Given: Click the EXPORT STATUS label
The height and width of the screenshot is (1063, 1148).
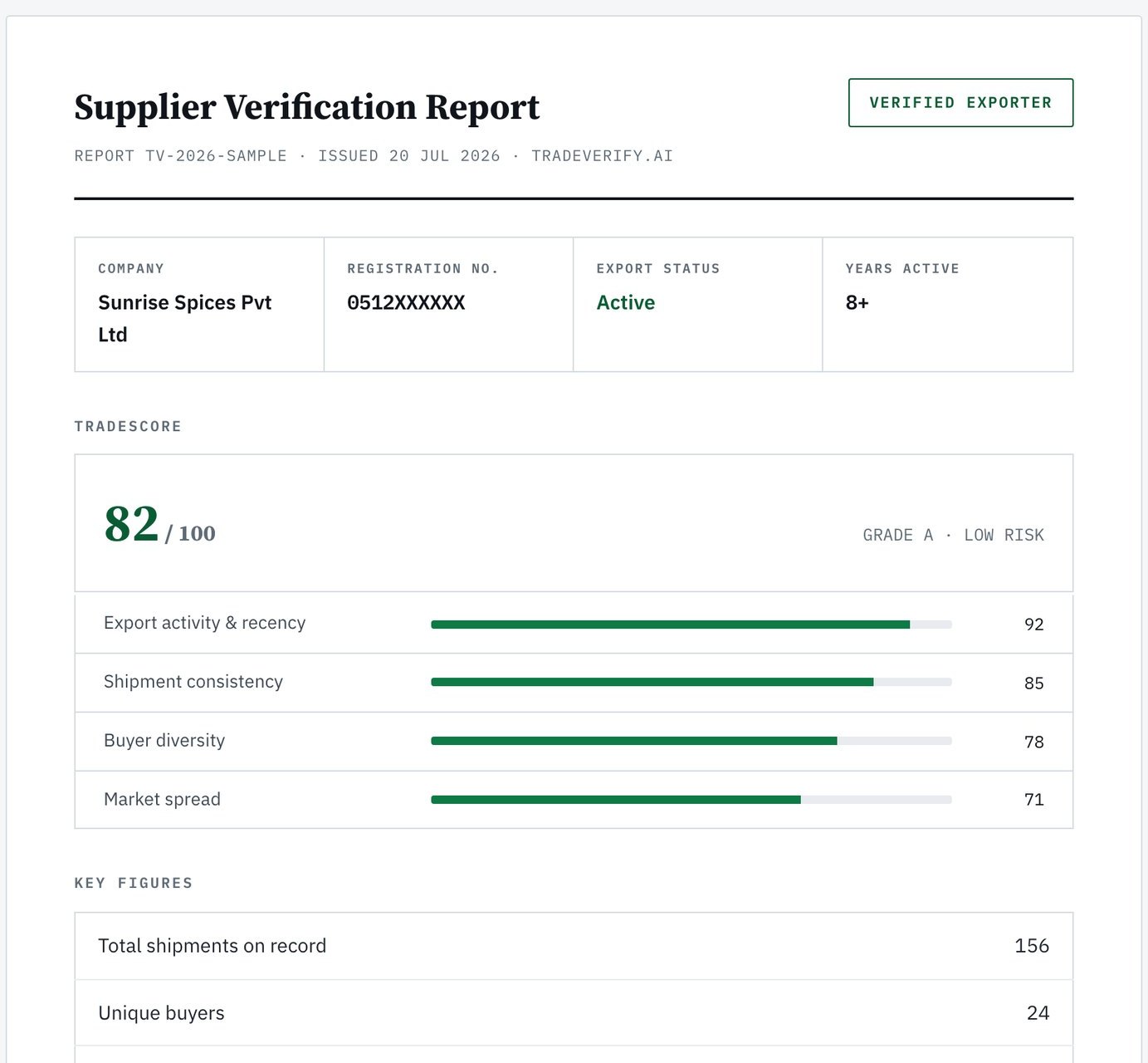Looking at the screenshot, I should (658, 268).
